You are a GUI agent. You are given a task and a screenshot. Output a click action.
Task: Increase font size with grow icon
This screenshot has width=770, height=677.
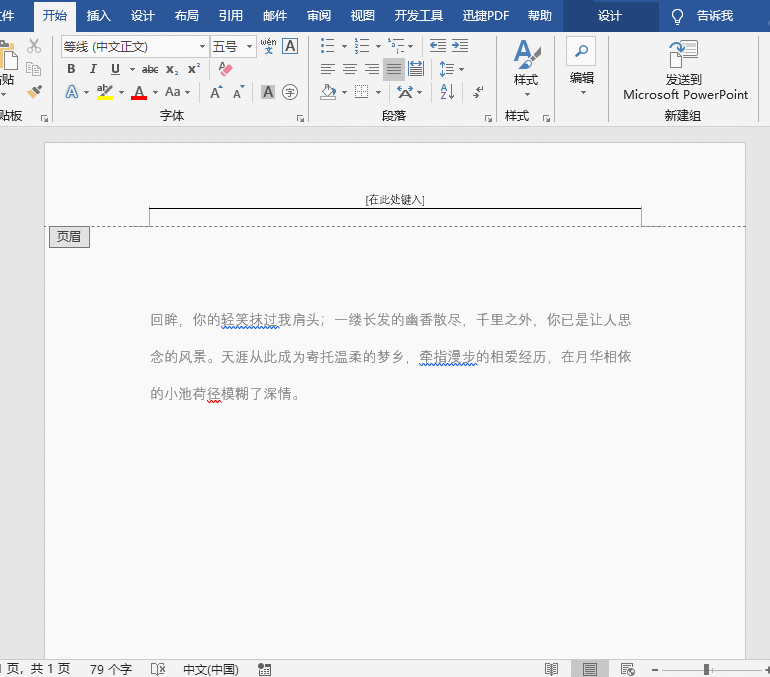pos(216,92)
